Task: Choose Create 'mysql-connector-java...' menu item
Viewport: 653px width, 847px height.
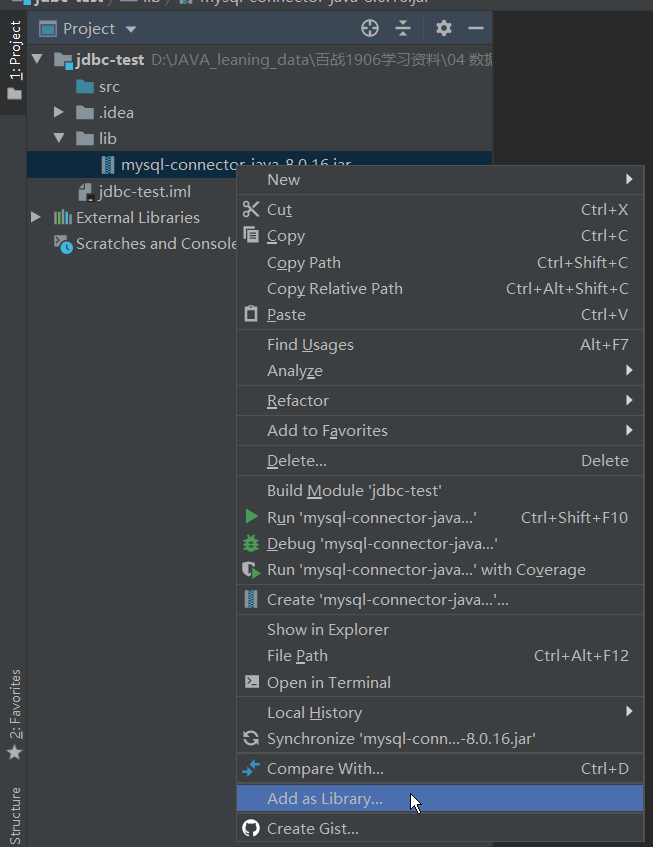Action: (x=440, y=600)
